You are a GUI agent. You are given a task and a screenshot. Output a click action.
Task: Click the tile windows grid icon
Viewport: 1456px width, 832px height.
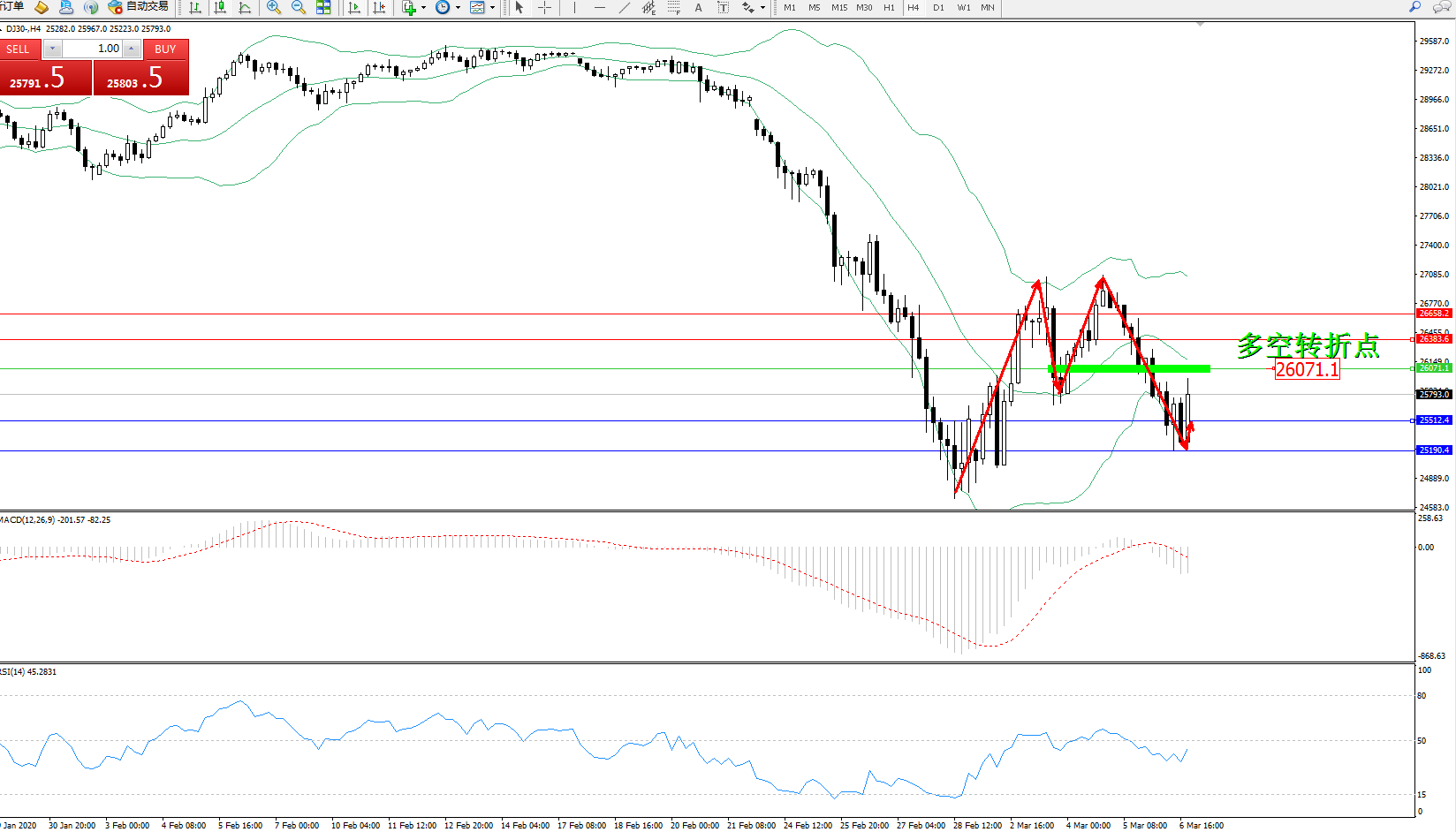coord(323,8)
